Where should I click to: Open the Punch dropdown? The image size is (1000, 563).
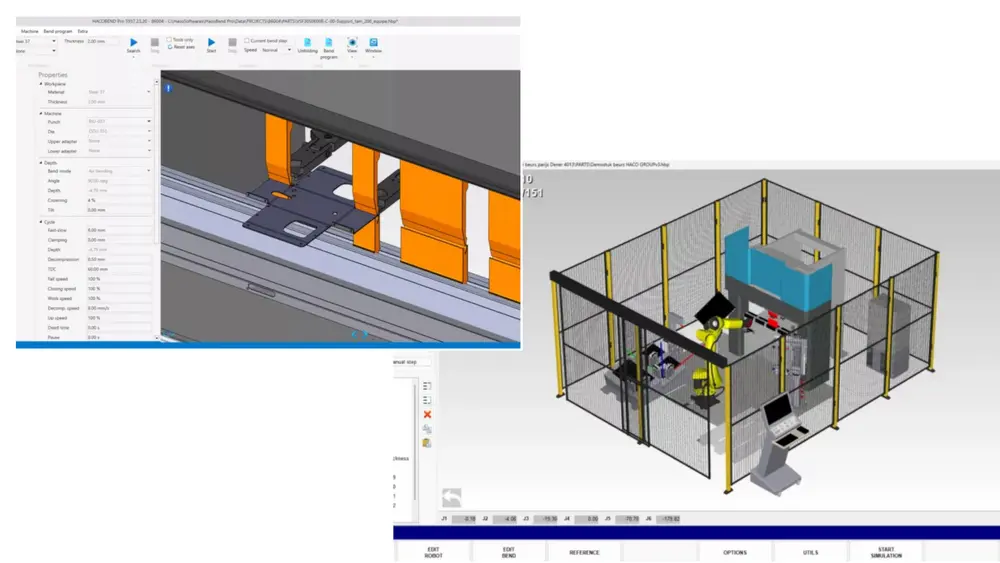pos(119,121)
